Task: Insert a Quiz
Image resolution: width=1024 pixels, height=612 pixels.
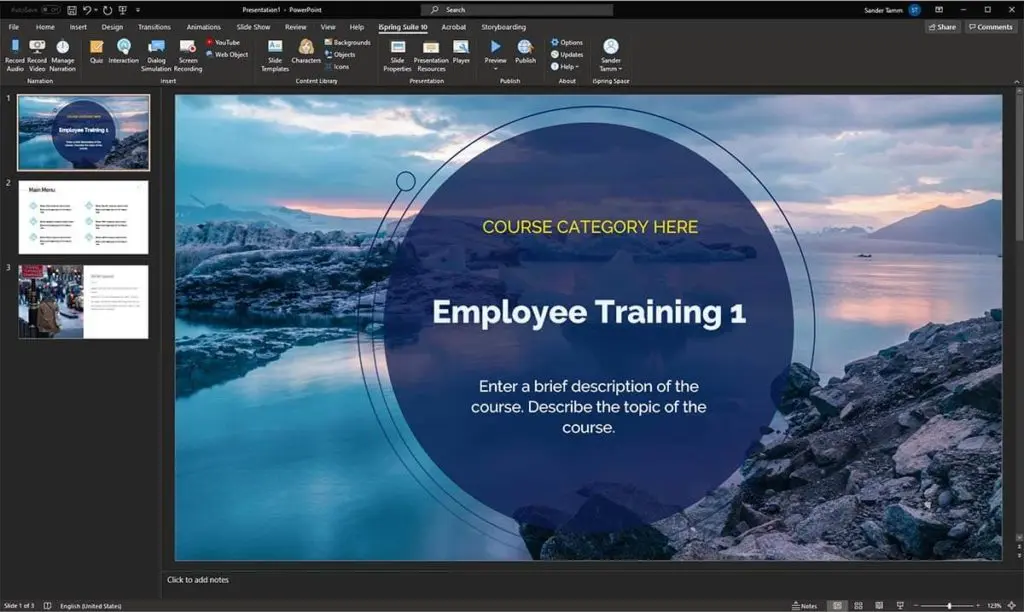Action: (x=97, y=52)
